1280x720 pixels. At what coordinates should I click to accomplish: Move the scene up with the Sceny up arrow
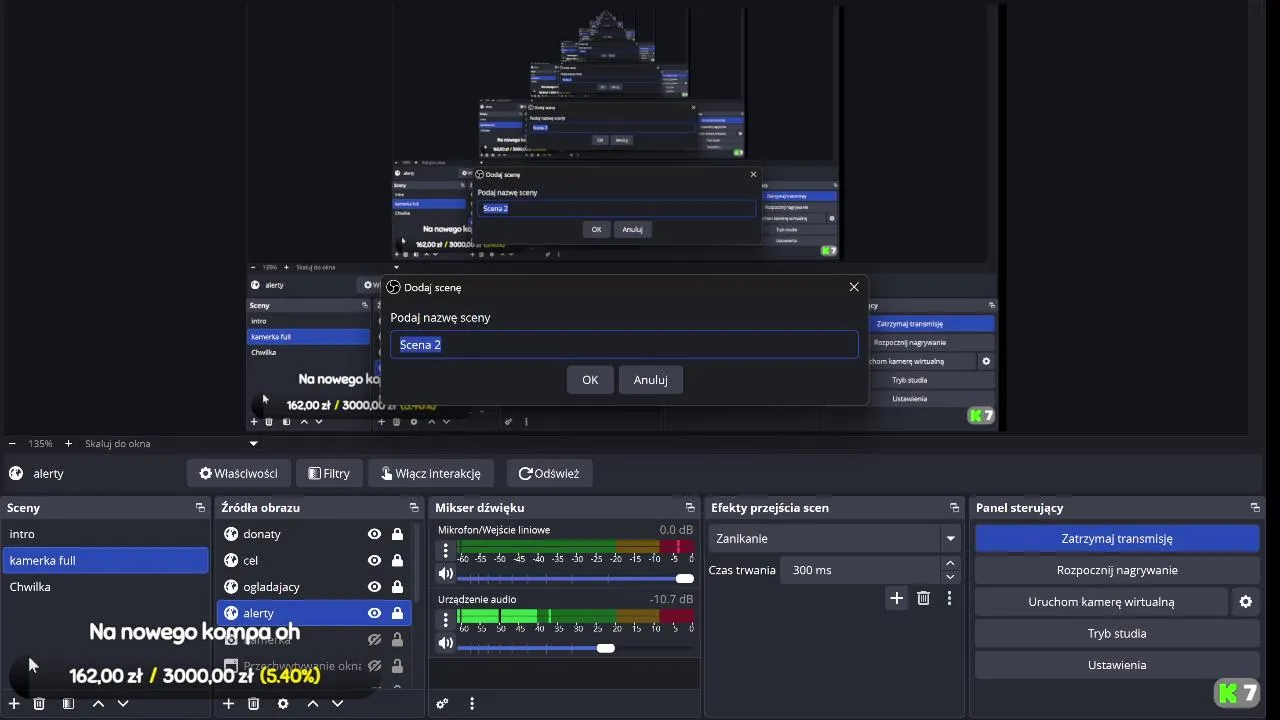tap(98, 704)
